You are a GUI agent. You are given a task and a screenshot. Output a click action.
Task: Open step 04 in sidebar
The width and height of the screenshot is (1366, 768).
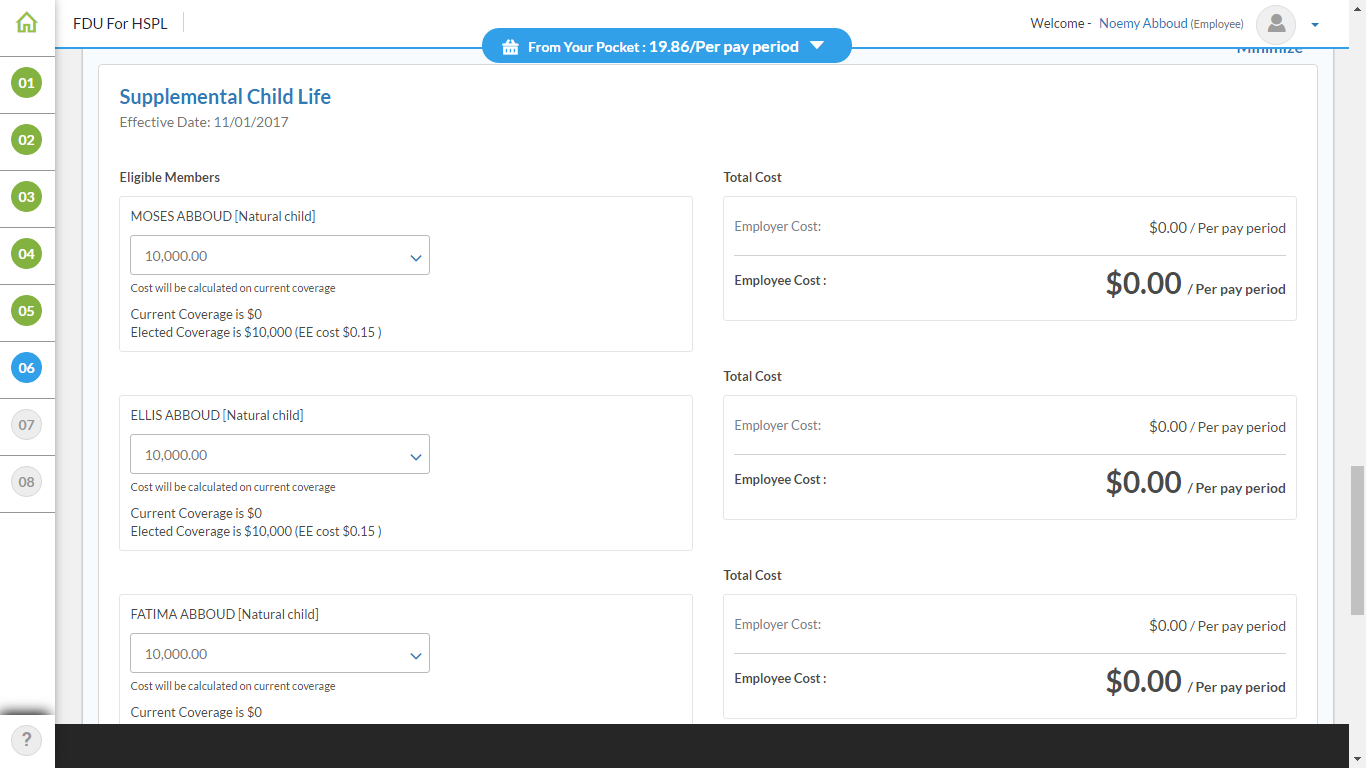27,254
